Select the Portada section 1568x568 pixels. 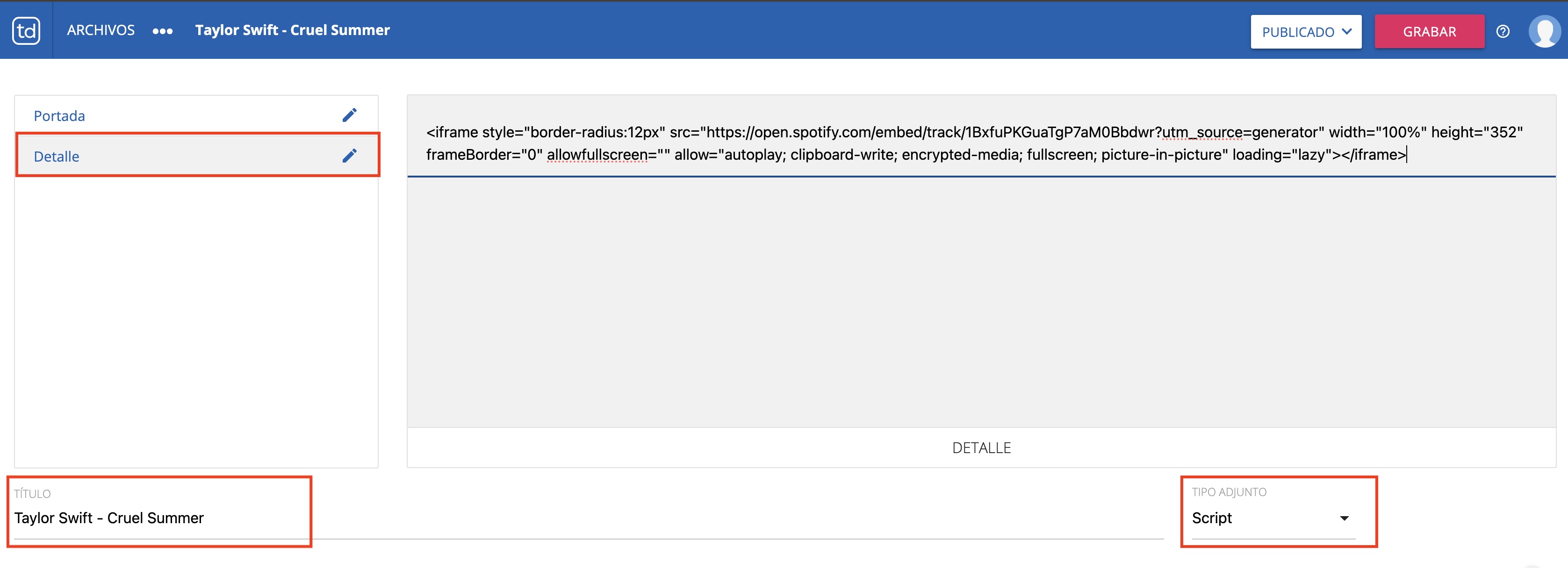click(60, 115)
